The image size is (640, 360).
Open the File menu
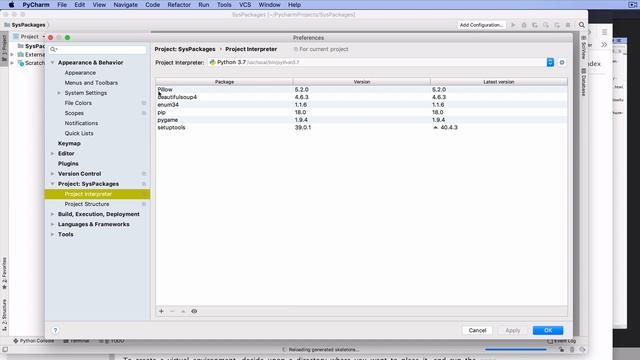(62, 5)
